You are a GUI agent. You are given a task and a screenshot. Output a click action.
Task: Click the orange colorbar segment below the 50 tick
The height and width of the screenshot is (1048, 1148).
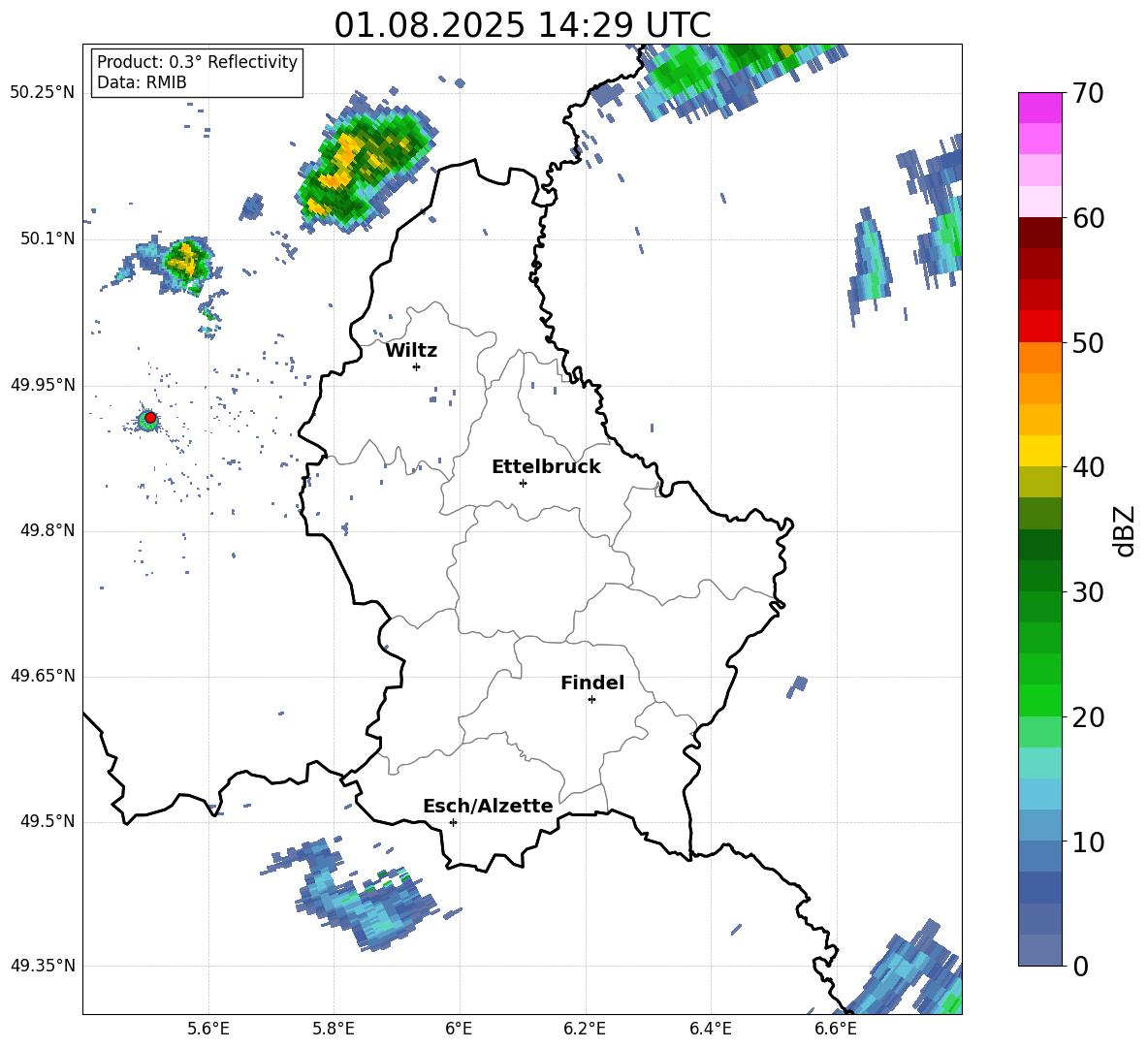pyautogui.click(x=1039, y=357)
